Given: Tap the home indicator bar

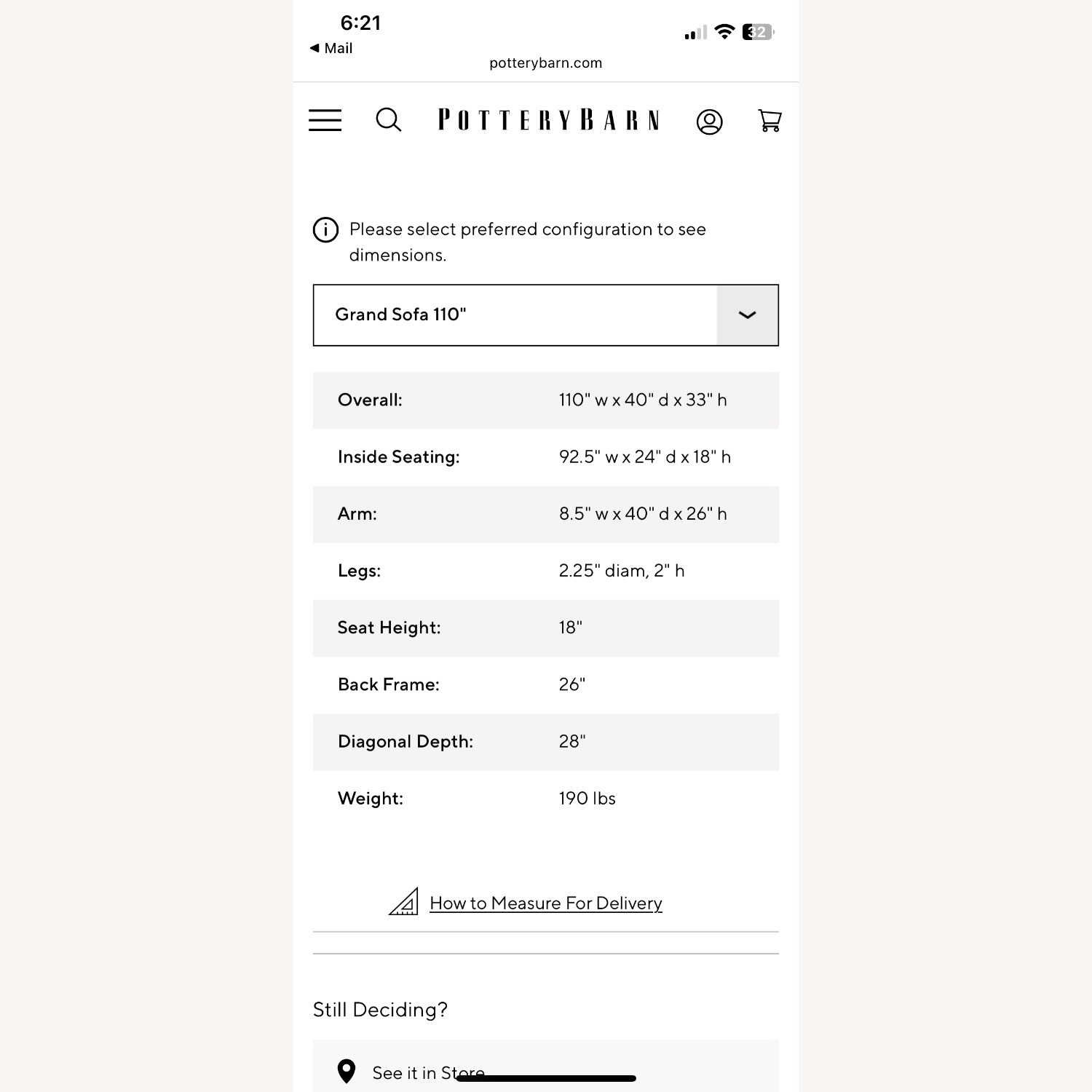Looking at the screenshot, I should click(x=546, y=1078).
